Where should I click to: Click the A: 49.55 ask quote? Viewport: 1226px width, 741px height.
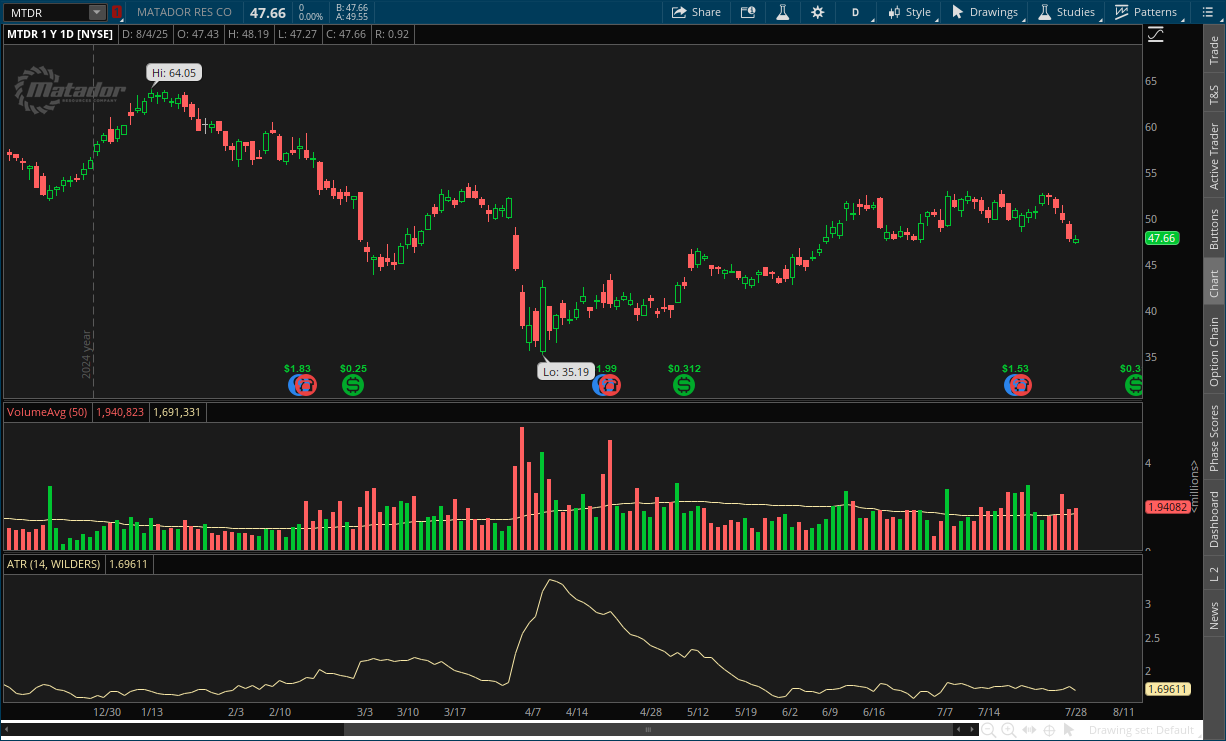352,17
